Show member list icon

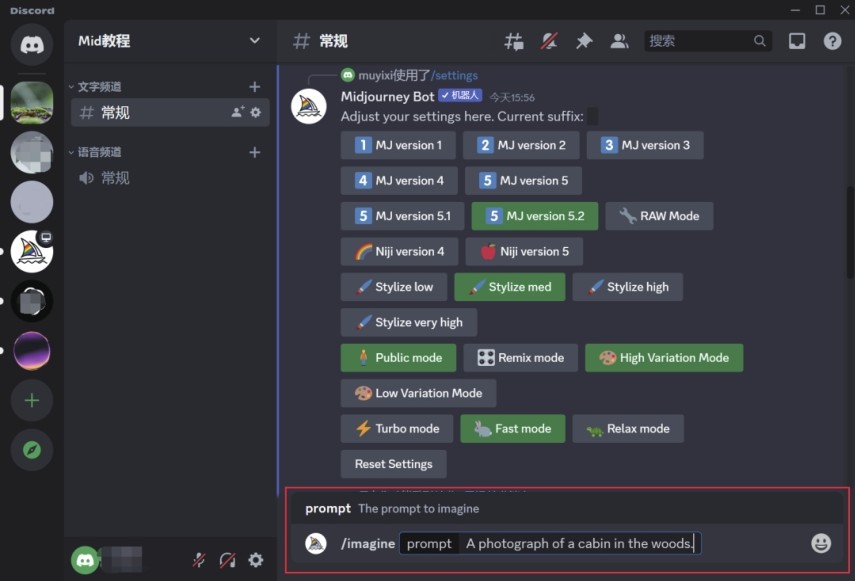coord(619,41)
